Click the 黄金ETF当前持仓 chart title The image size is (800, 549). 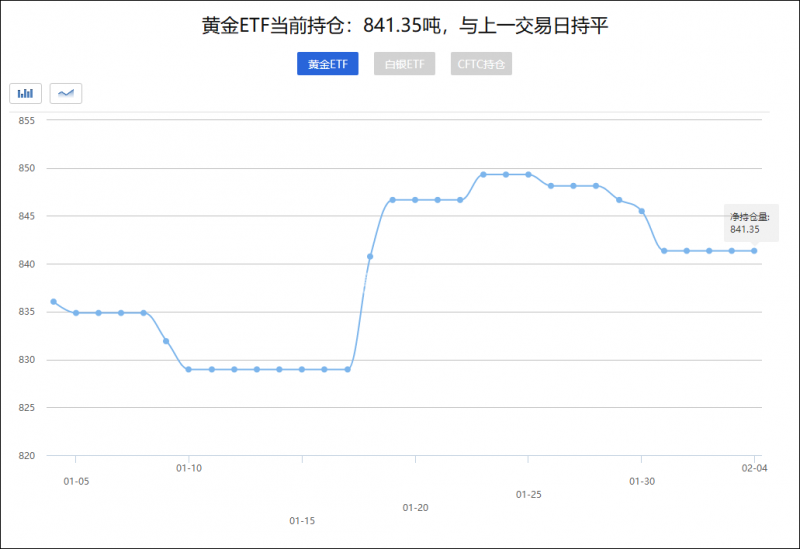[x=405, y=26]
